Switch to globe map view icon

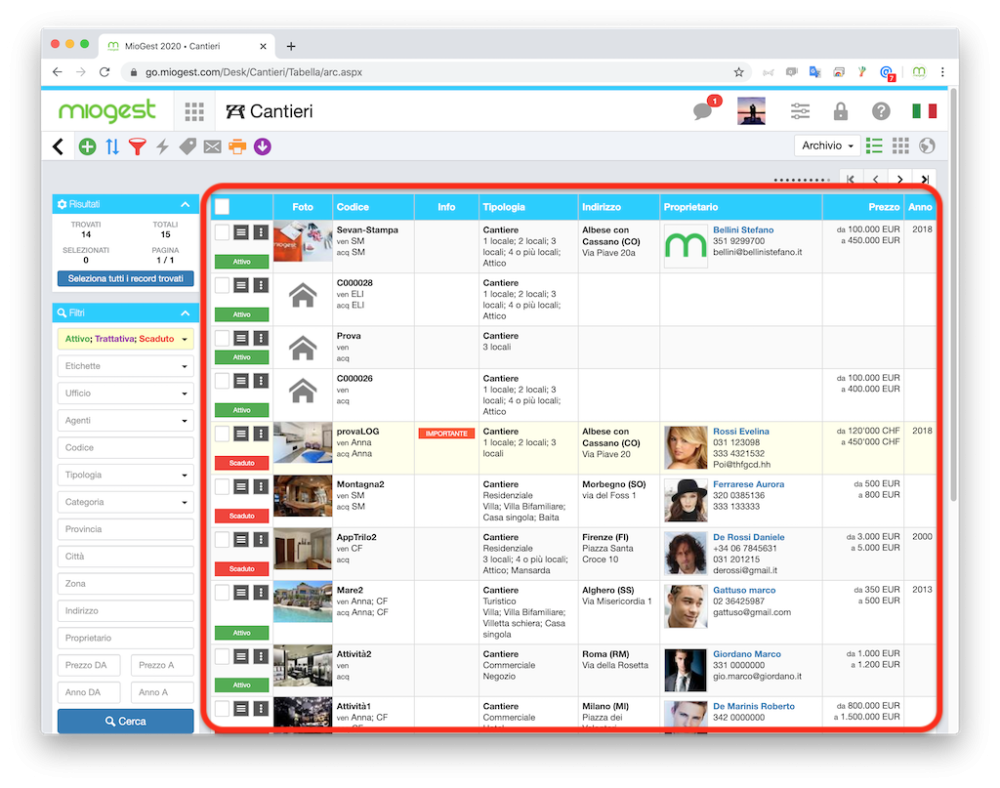tap(927, 146)
